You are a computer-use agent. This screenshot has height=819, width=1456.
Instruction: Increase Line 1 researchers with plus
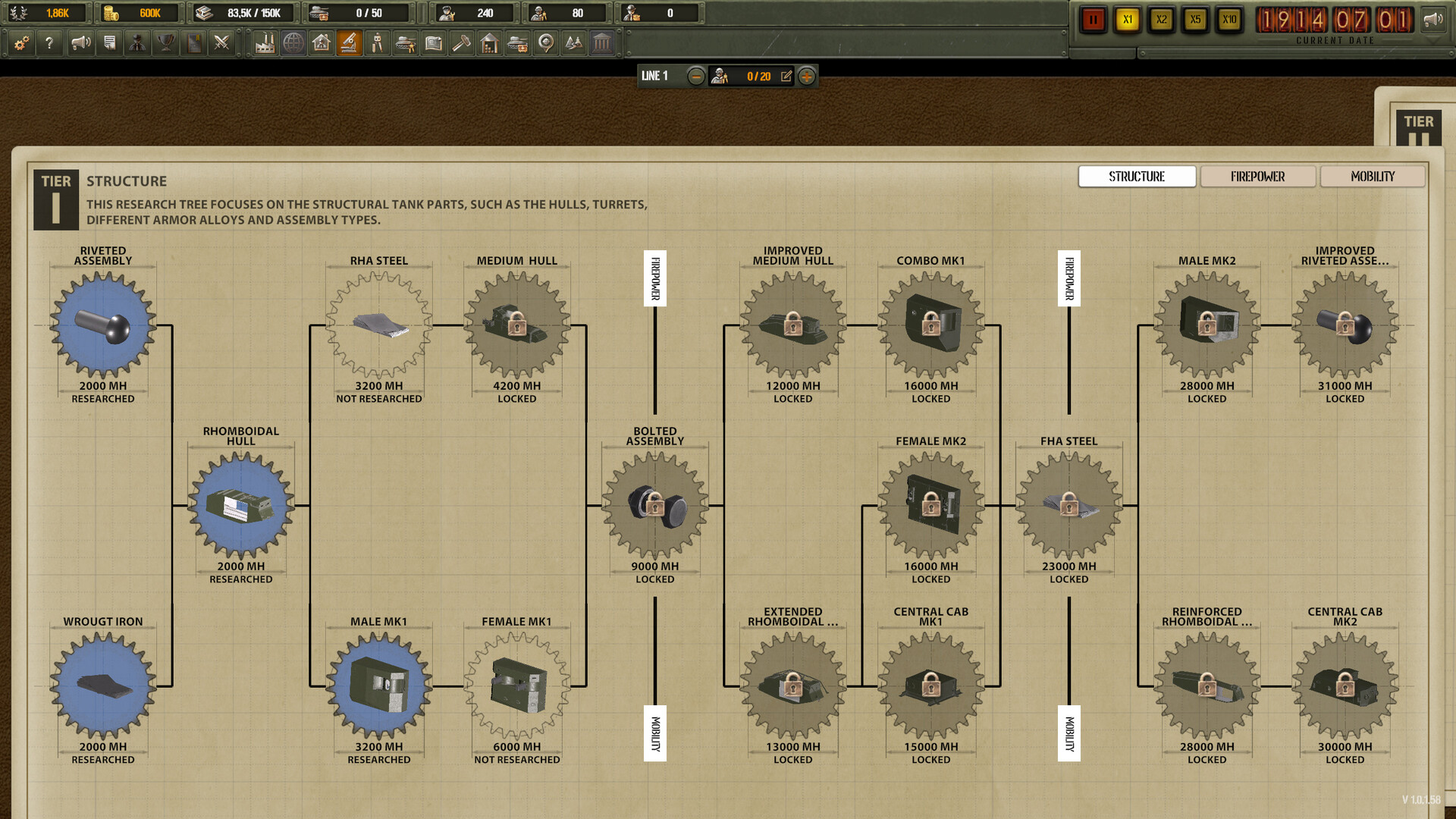click(x=807, y=76)
